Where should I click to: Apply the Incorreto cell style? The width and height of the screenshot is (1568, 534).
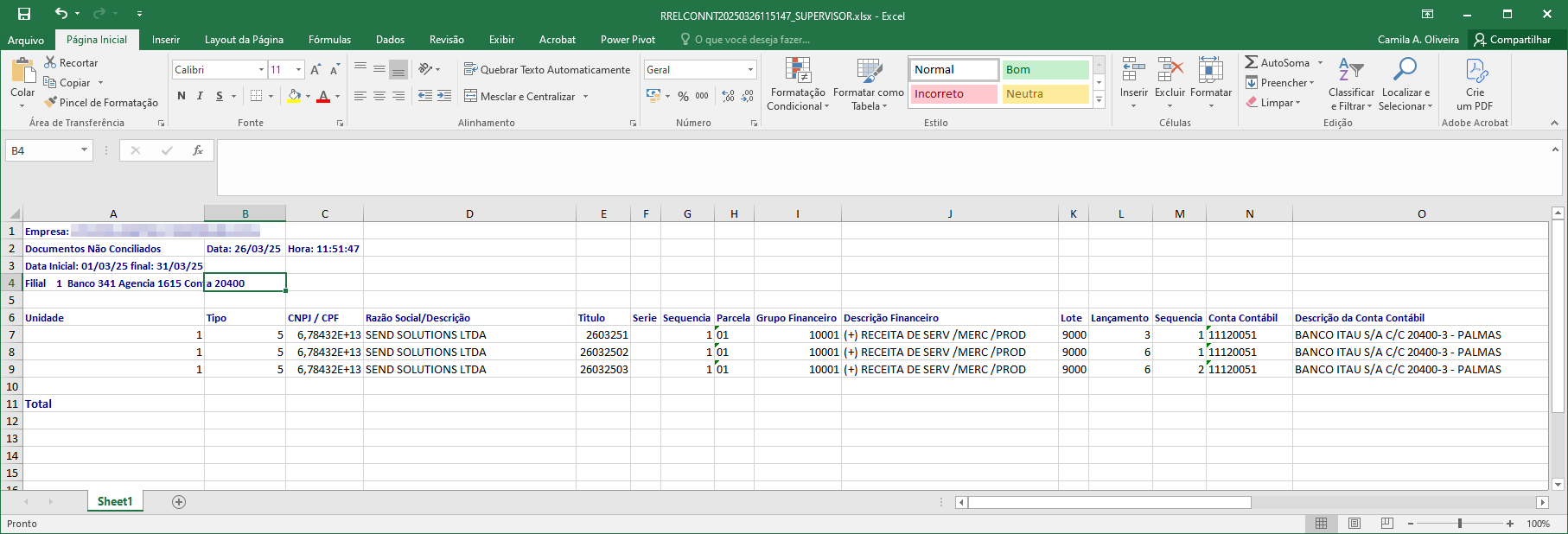(953, 94)
